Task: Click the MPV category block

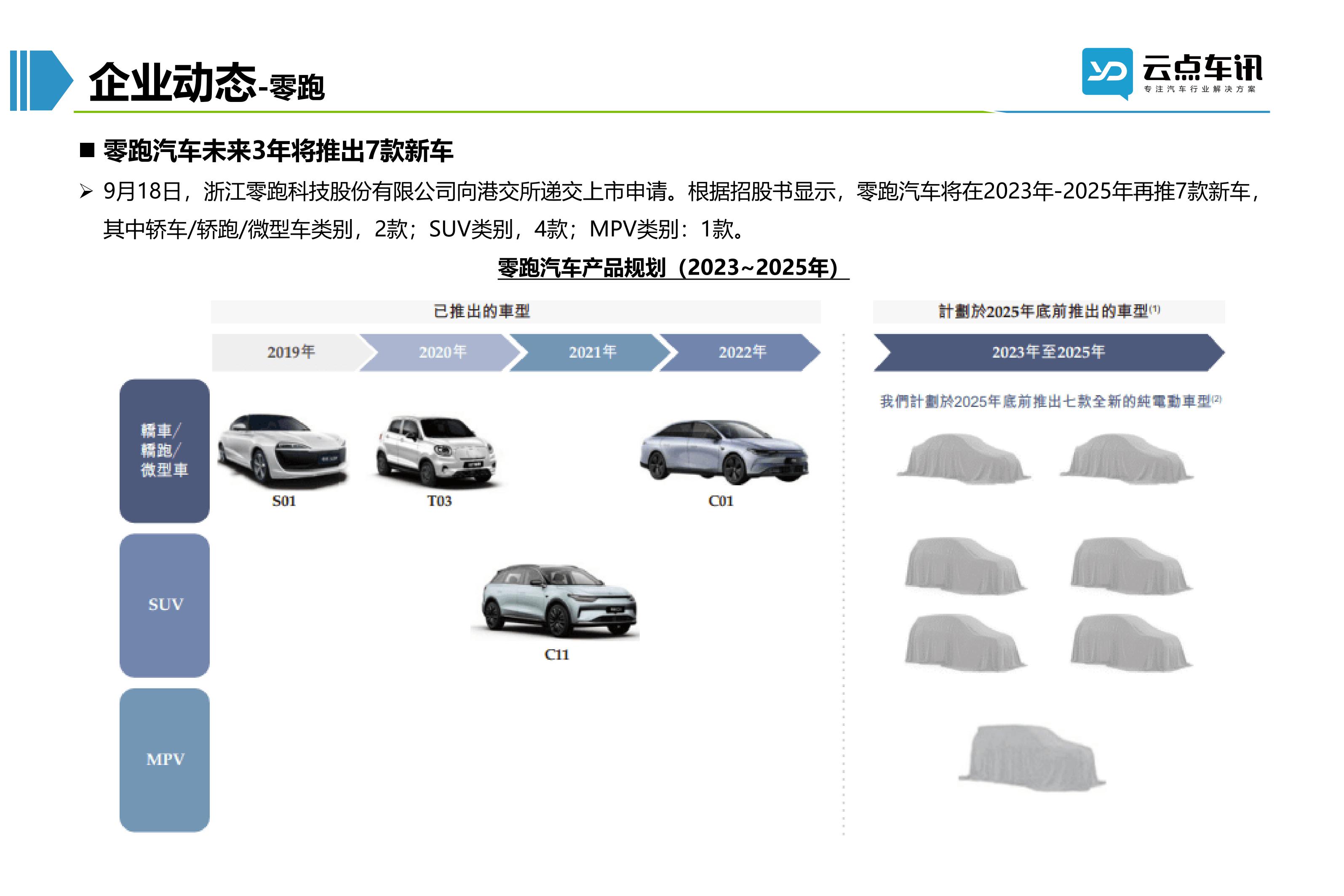Action: tap(165, 760)
